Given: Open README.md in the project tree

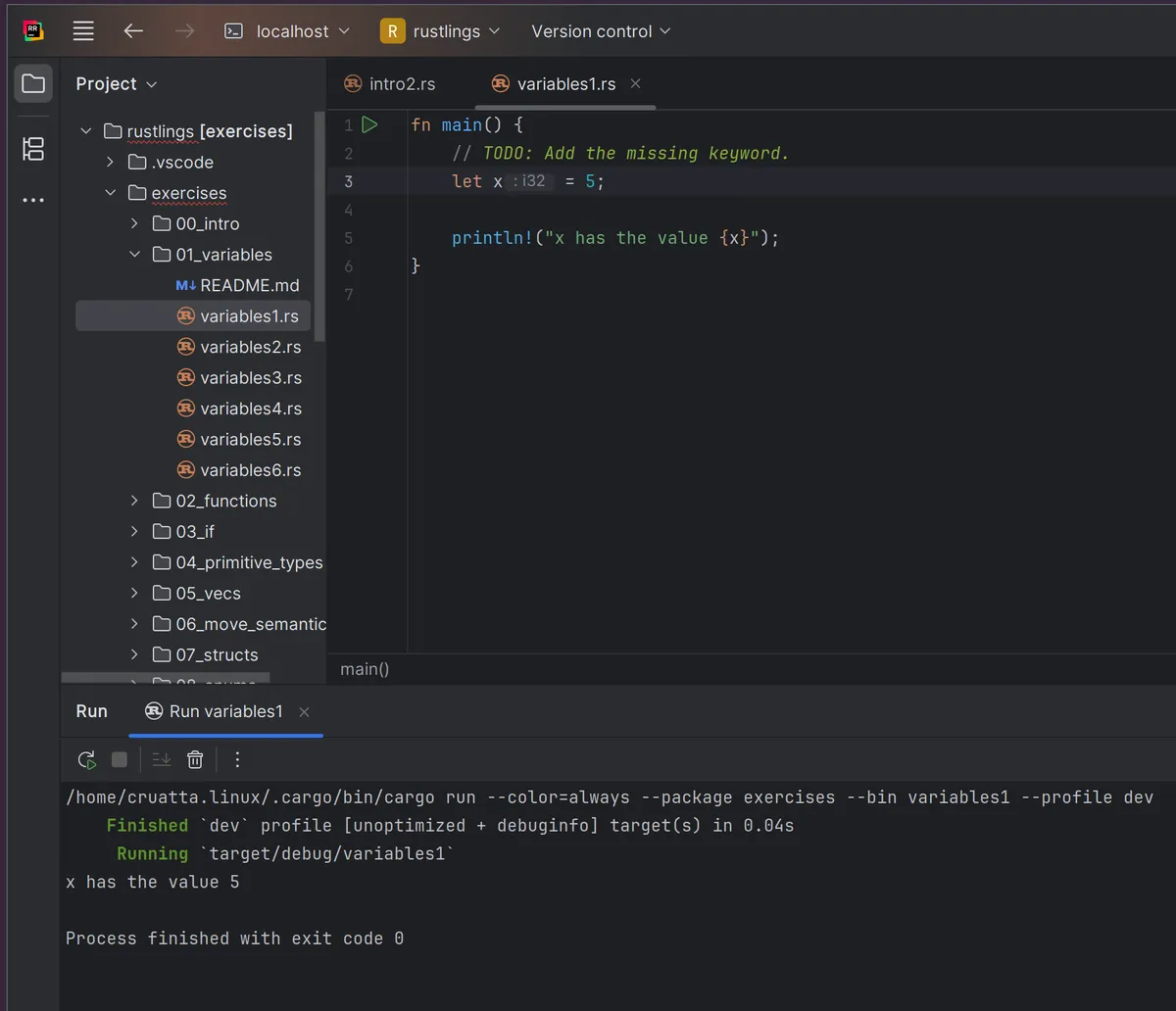Looking at the screenshot, I should 237,285.
